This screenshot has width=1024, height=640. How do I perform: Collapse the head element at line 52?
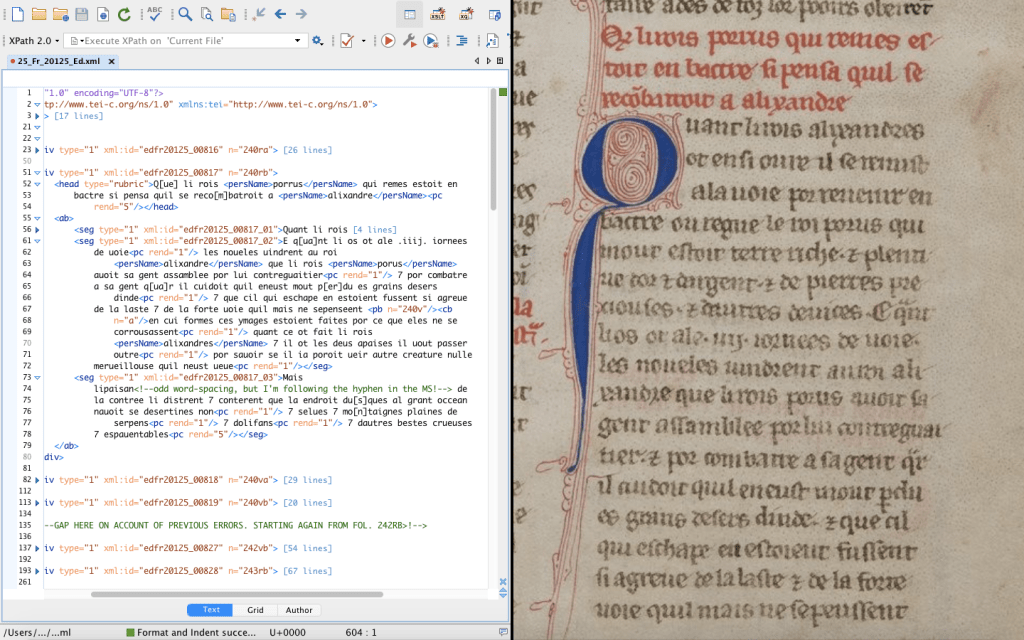point(37,184)
